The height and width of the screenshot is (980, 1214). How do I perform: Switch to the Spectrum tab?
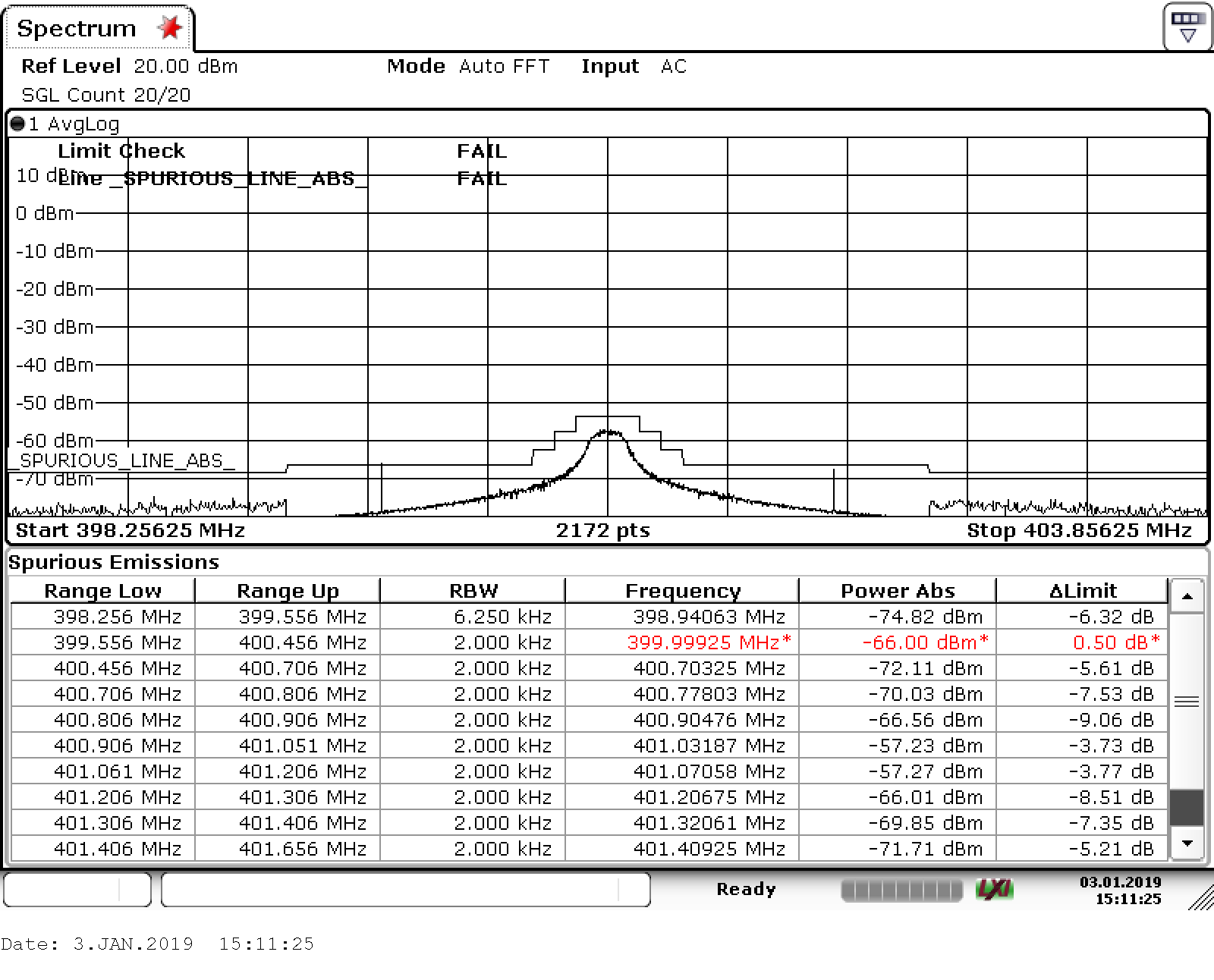click(x=78, y=27)
